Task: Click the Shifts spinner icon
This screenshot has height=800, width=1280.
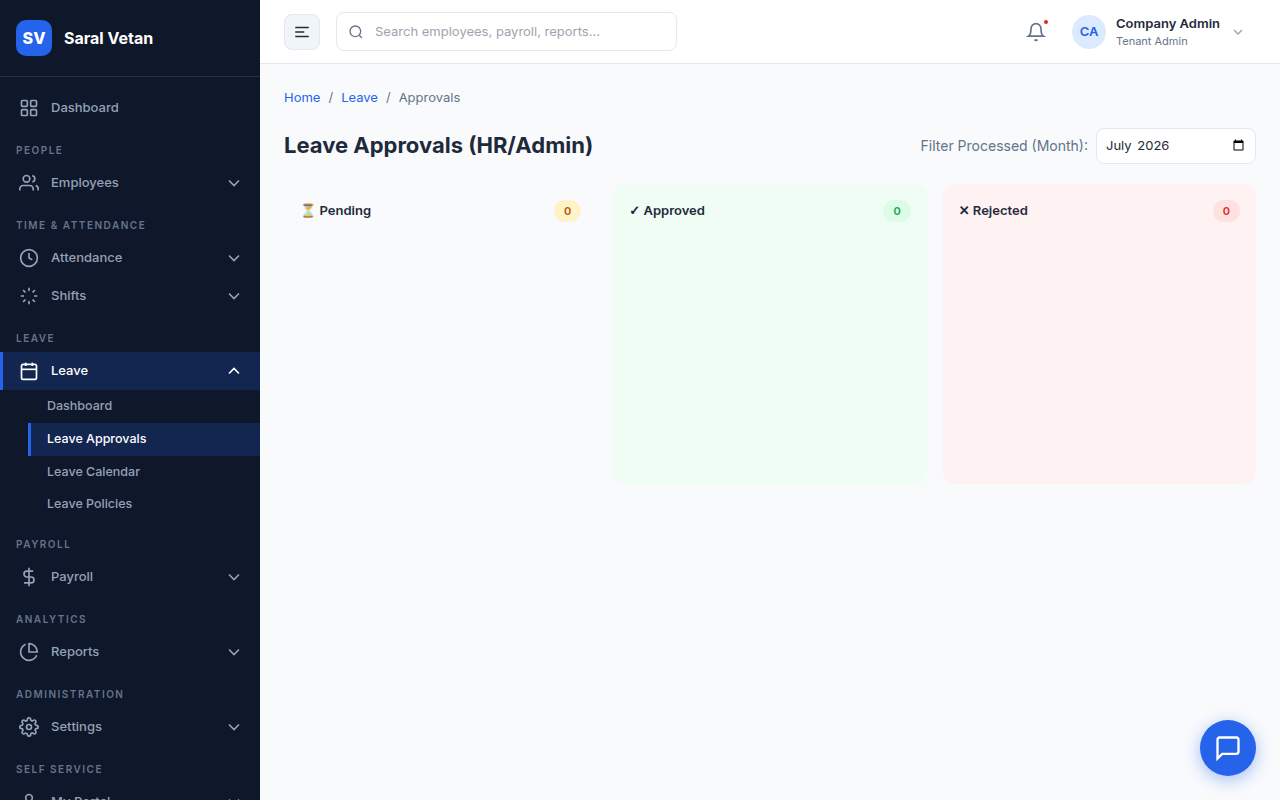Action: (x=29, y=296)
